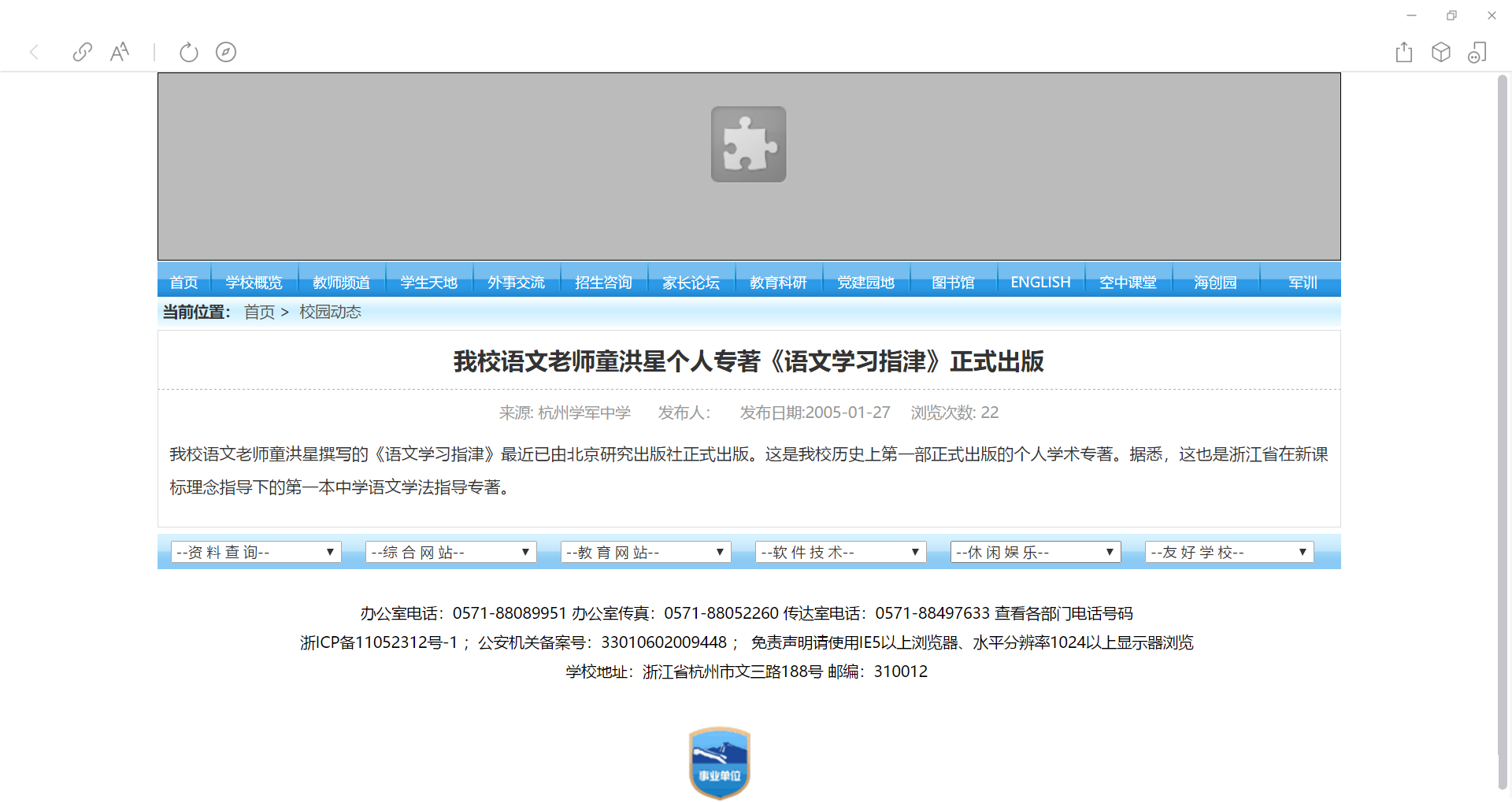Click the 发布日期:2005-01-27 text
Screen dimensions: 1512x803
[x=815, y=413]
